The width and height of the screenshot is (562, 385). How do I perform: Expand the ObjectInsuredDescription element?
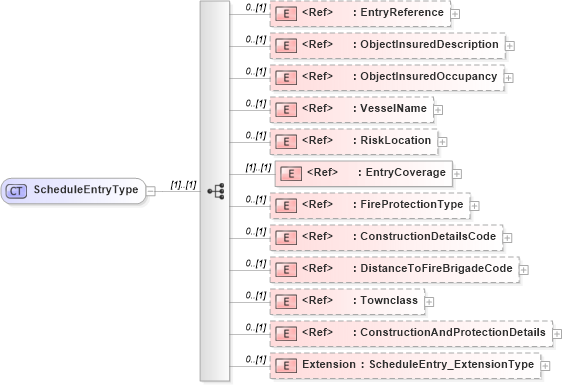click(x=510, y=46)
